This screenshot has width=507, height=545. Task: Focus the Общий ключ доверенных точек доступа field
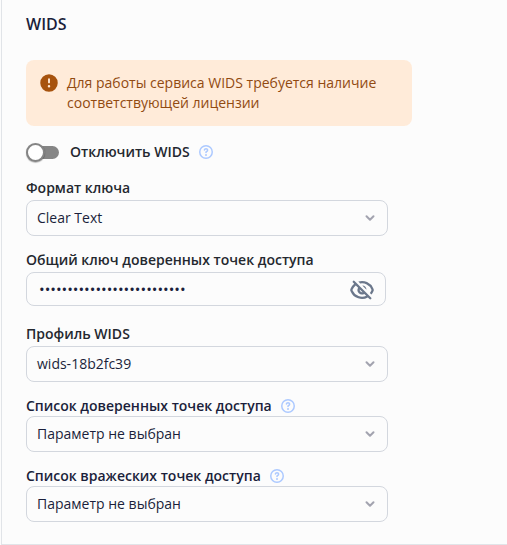188,289
